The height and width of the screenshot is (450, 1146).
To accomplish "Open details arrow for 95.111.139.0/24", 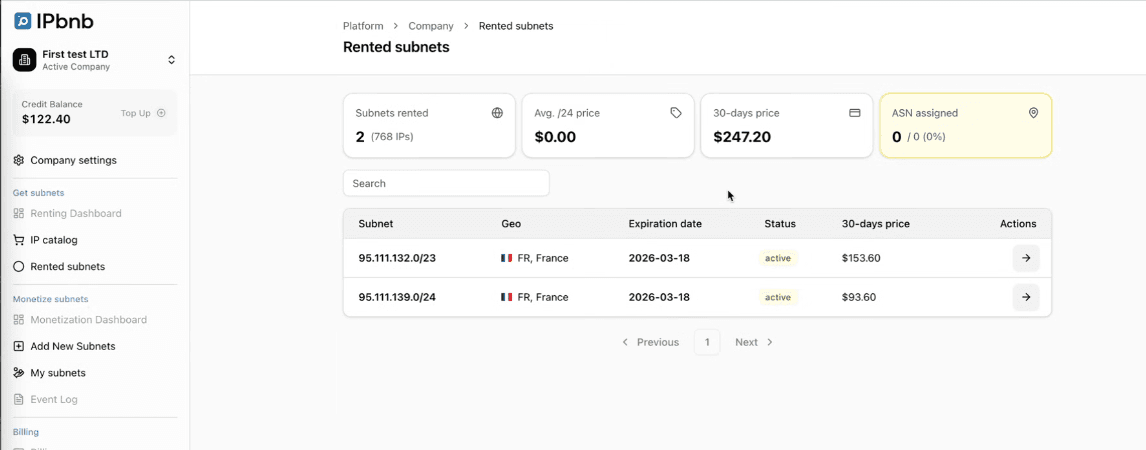I will tap(1026, 297).
